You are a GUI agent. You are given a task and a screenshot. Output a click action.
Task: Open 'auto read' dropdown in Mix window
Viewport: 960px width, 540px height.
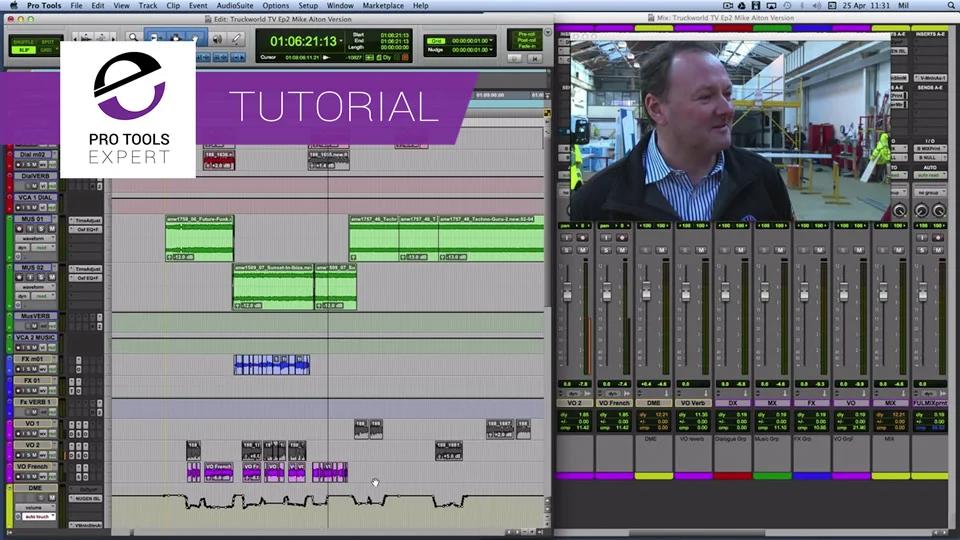pos(929,175)
